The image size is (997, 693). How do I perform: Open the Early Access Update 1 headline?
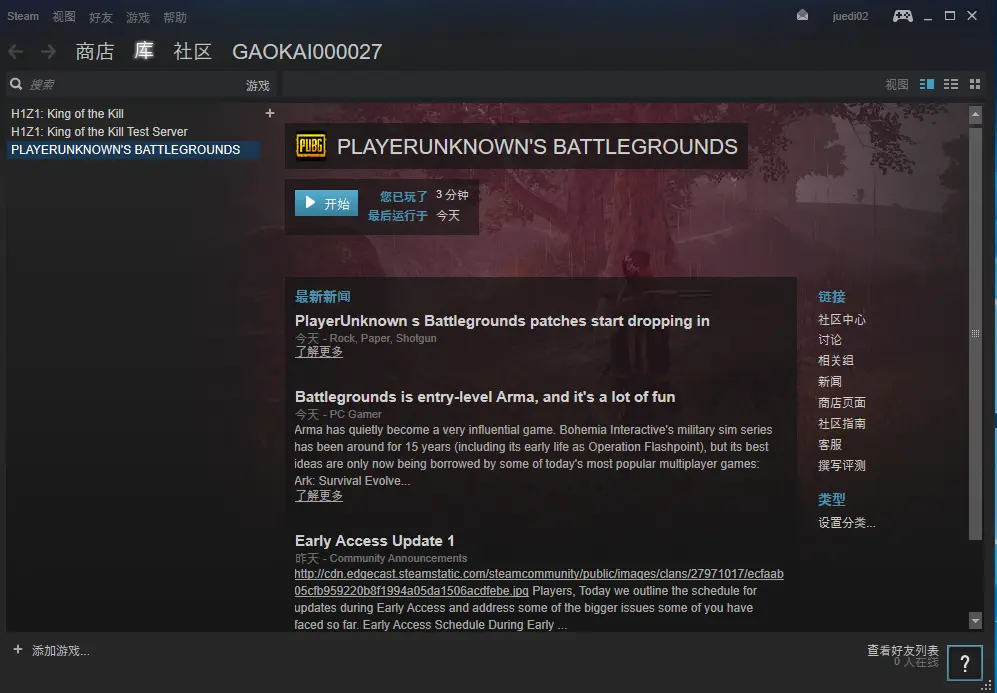click(x=375, y=541)
